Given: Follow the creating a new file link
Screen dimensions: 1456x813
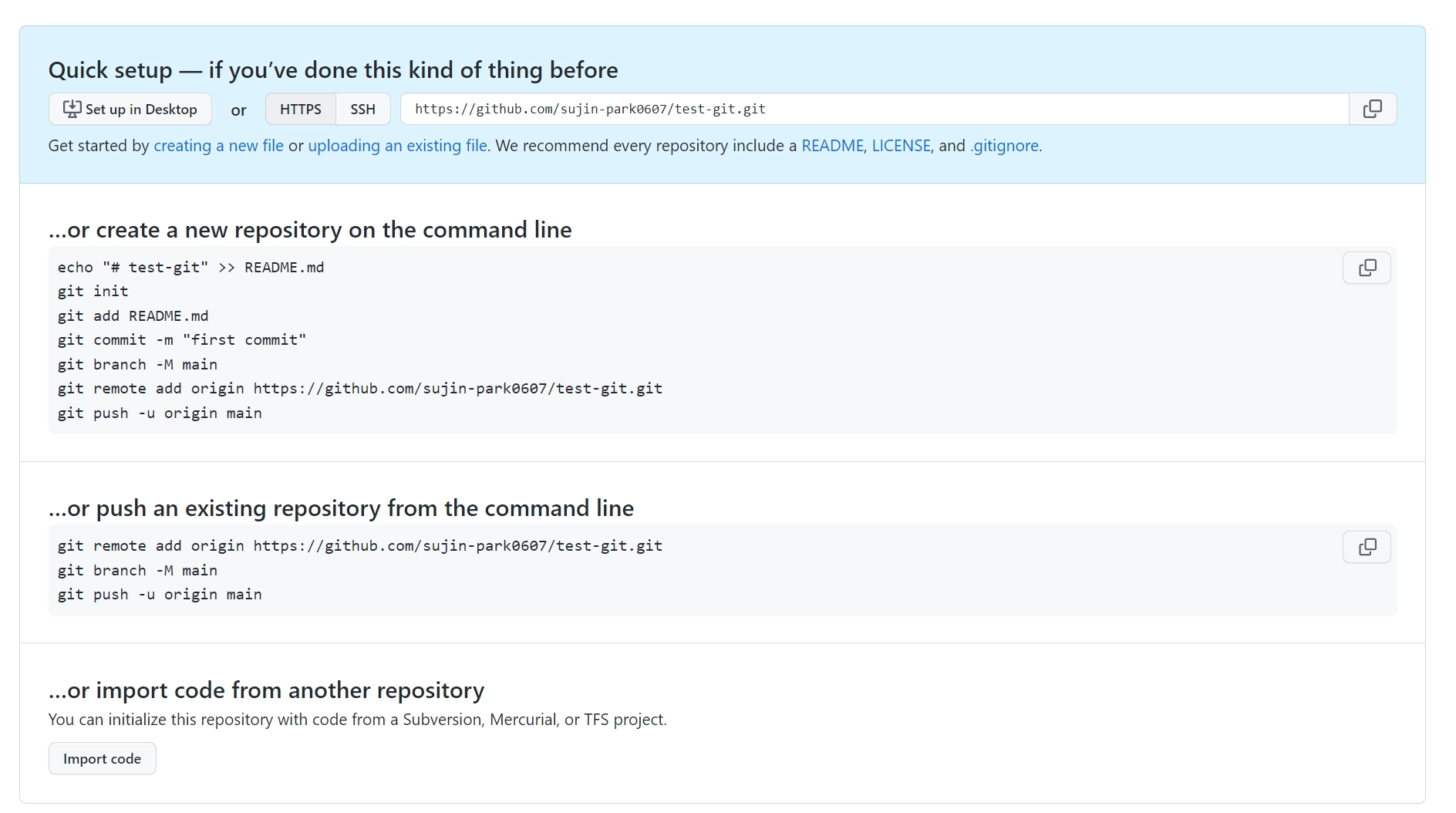Looking at the screenshot, I should point(218,146).
